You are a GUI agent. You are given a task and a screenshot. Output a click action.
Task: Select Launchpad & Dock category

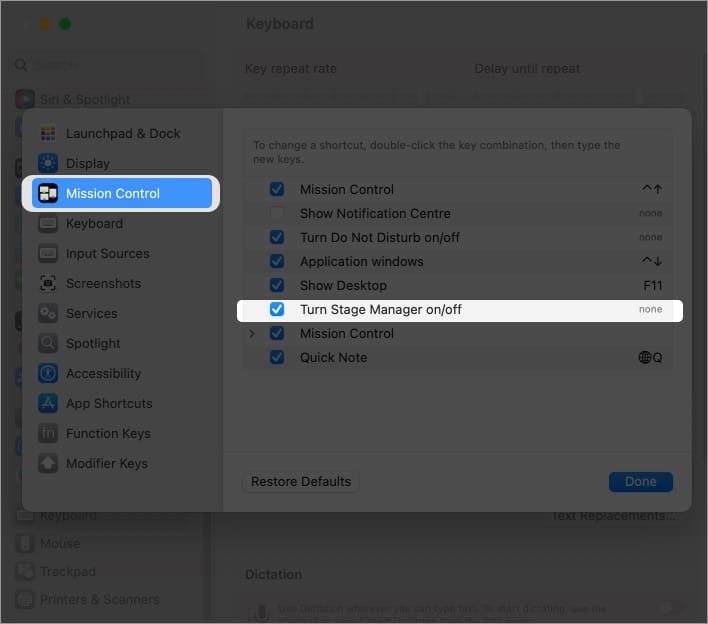(122, 133)
